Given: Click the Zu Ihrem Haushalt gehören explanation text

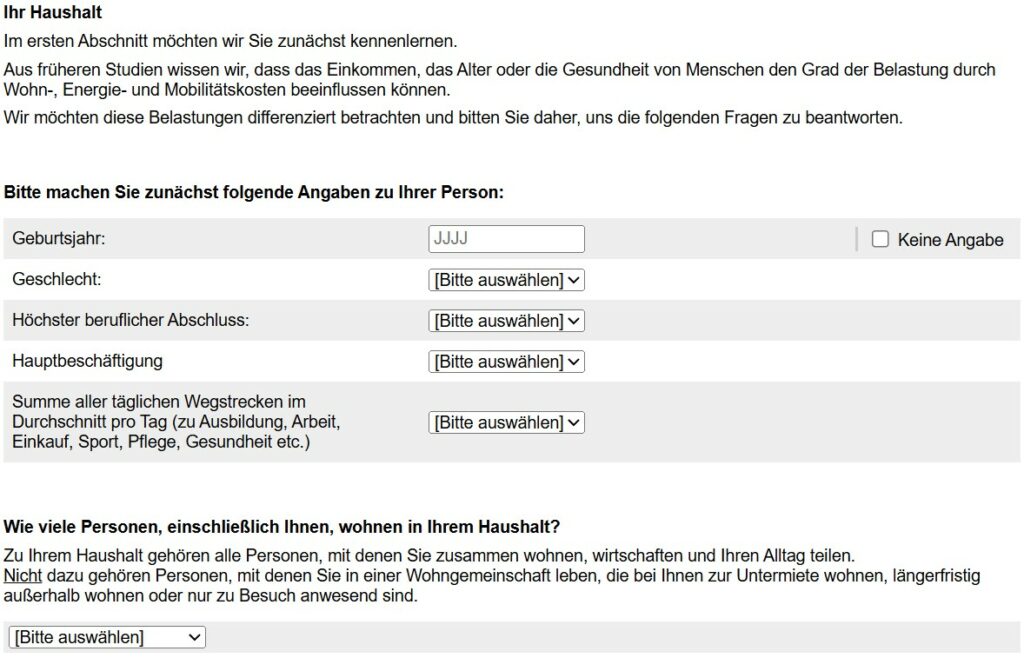Looking at the screenshot, I should (x=430, y=555).
